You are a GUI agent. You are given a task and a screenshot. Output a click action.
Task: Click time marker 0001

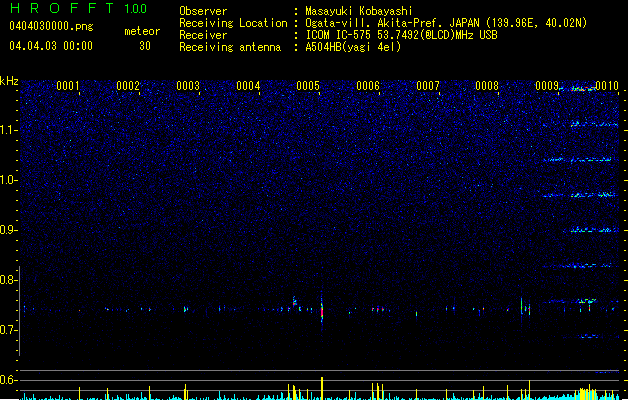pos(68,86)
